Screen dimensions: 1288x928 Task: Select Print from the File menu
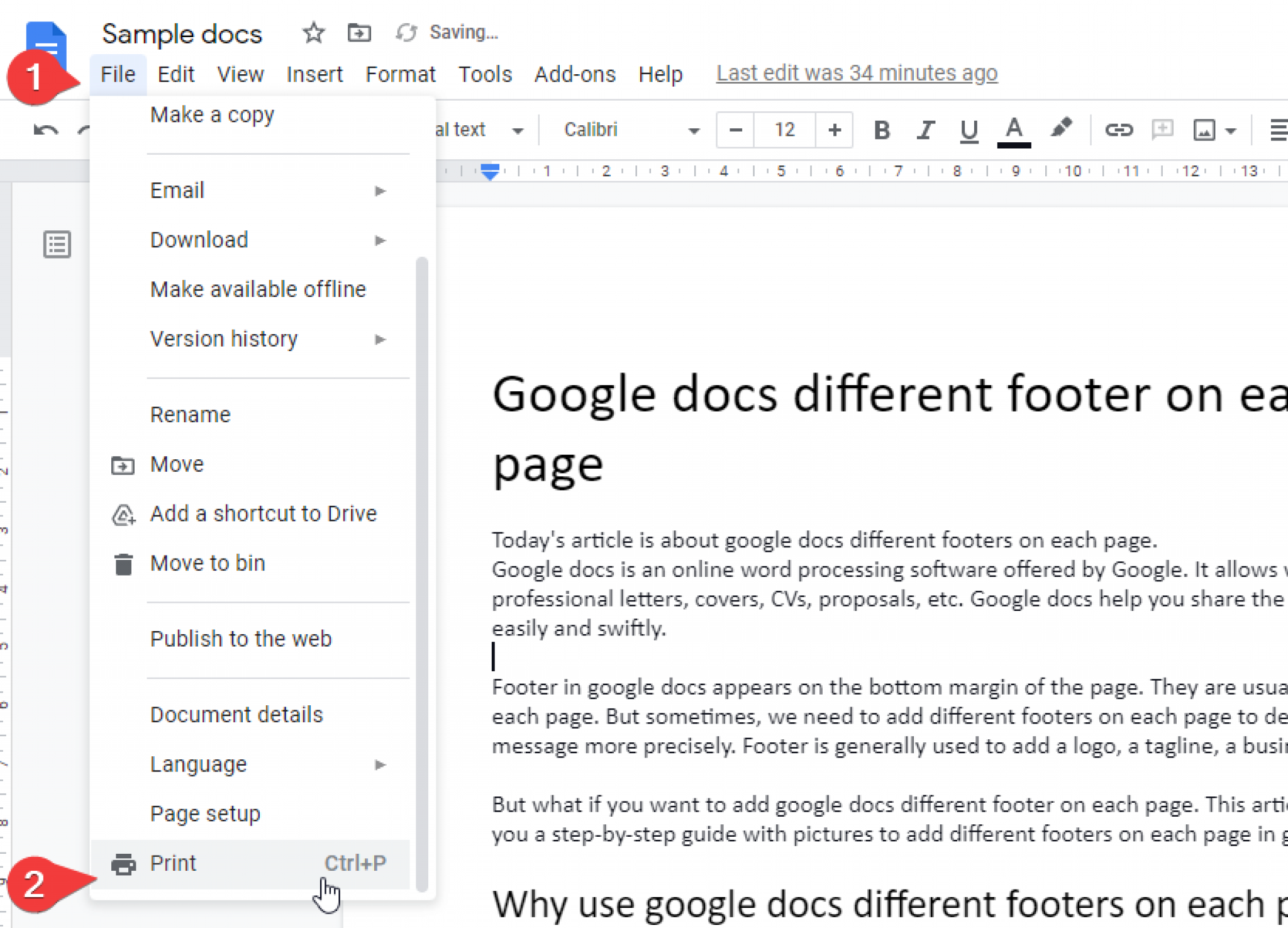pyautogui.click(x=173, y=862)
